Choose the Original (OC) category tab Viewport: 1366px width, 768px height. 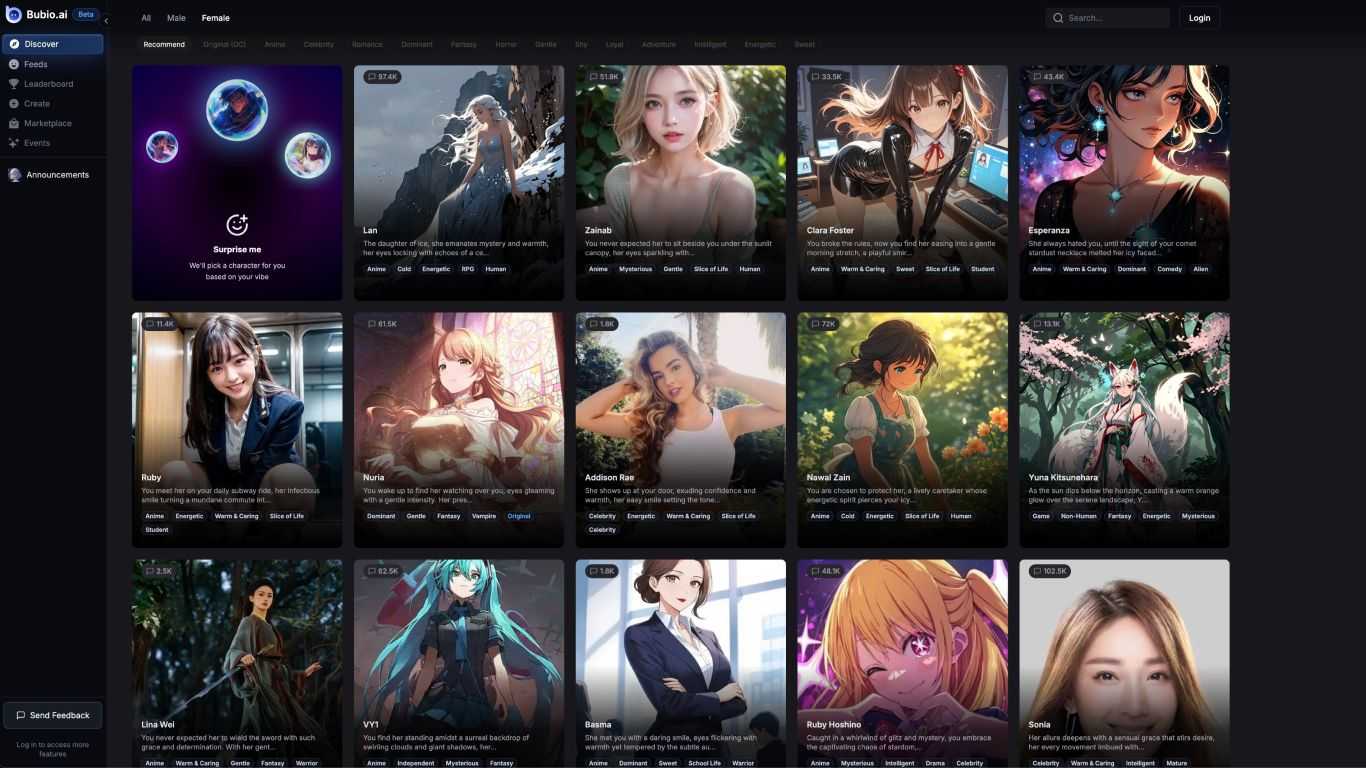pyautogui.click(x=224, y=45)
